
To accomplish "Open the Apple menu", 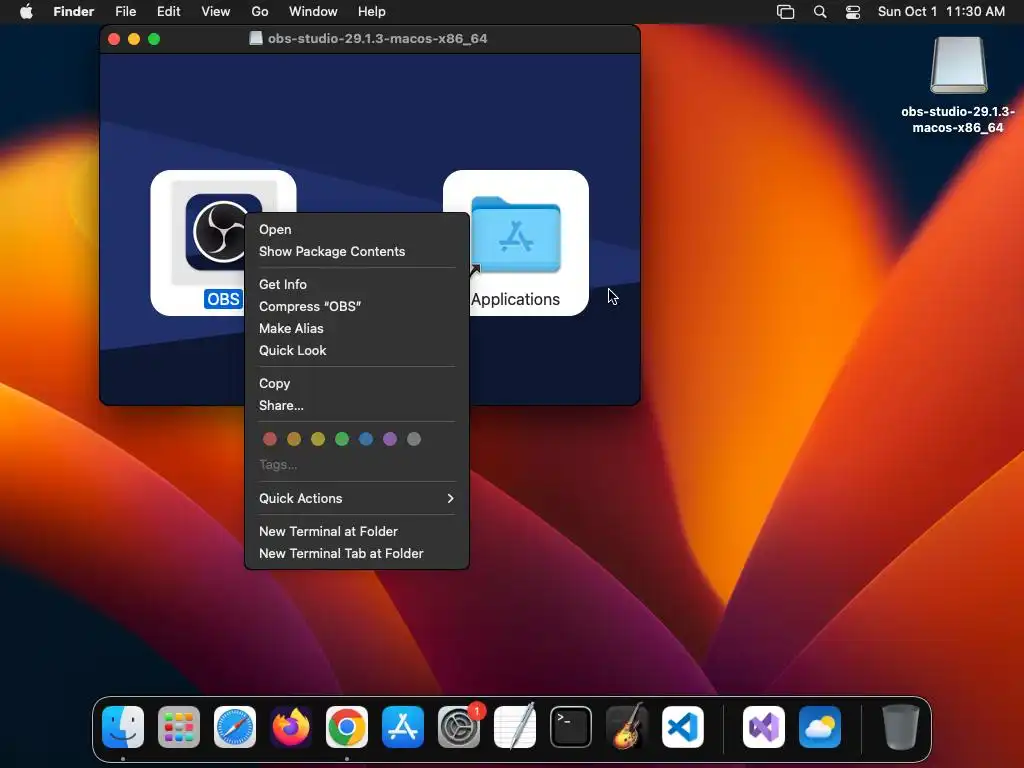I will (26, 12).
